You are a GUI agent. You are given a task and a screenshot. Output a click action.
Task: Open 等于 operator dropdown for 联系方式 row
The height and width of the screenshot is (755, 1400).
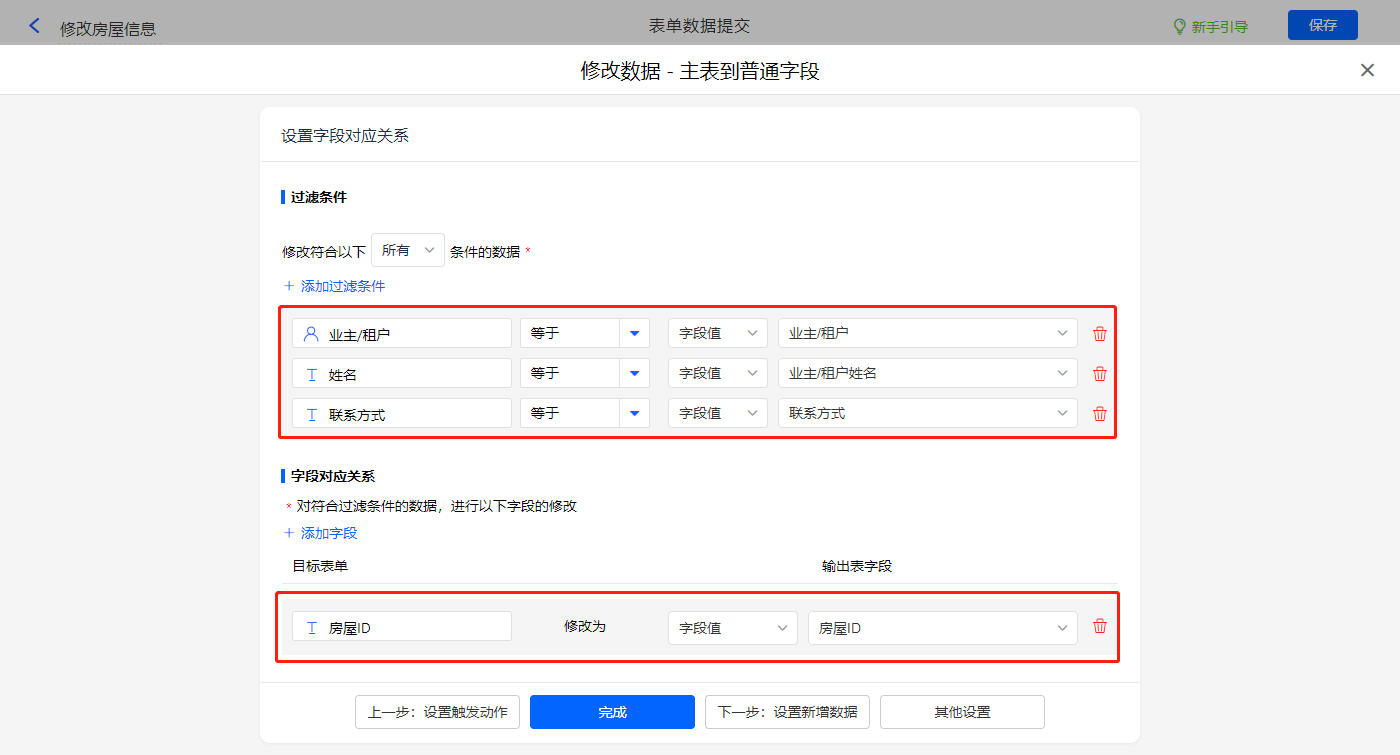coord(634,413)
